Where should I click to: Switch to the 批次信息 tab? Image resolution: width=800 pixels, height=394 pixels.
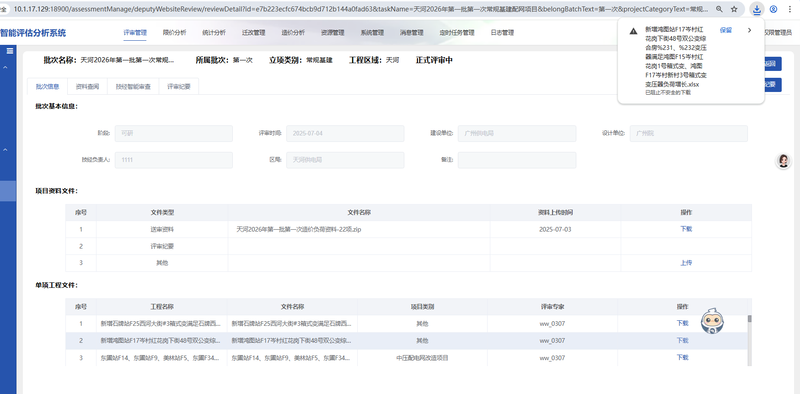(x=47, y=87)
